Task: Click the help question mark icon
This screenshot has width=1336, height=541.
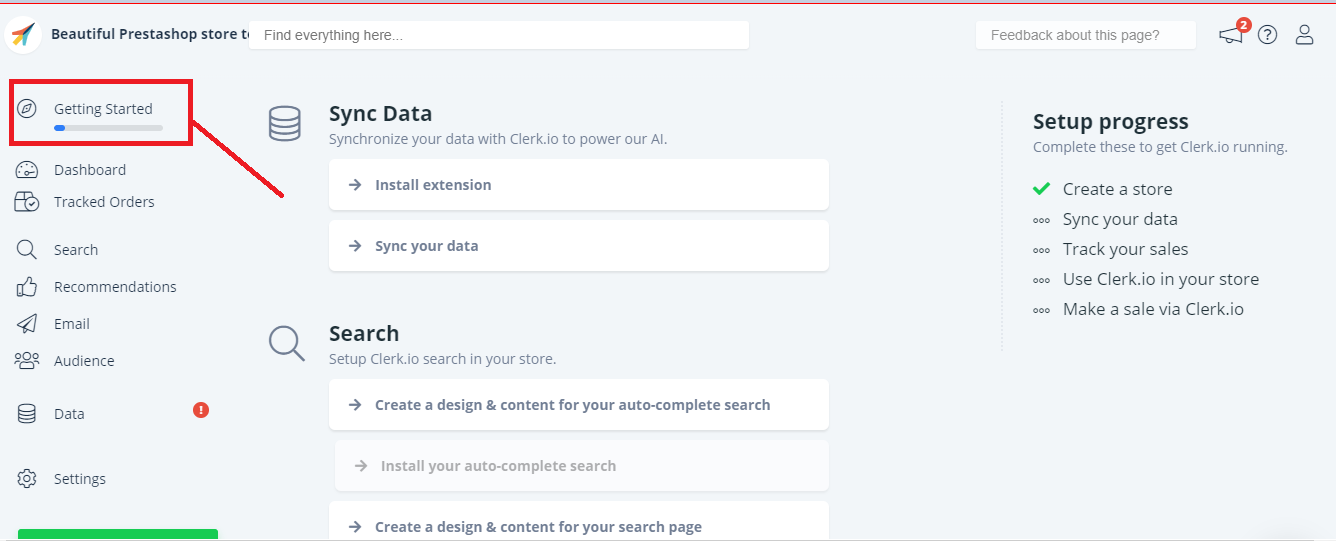Action: (1268, 35)
